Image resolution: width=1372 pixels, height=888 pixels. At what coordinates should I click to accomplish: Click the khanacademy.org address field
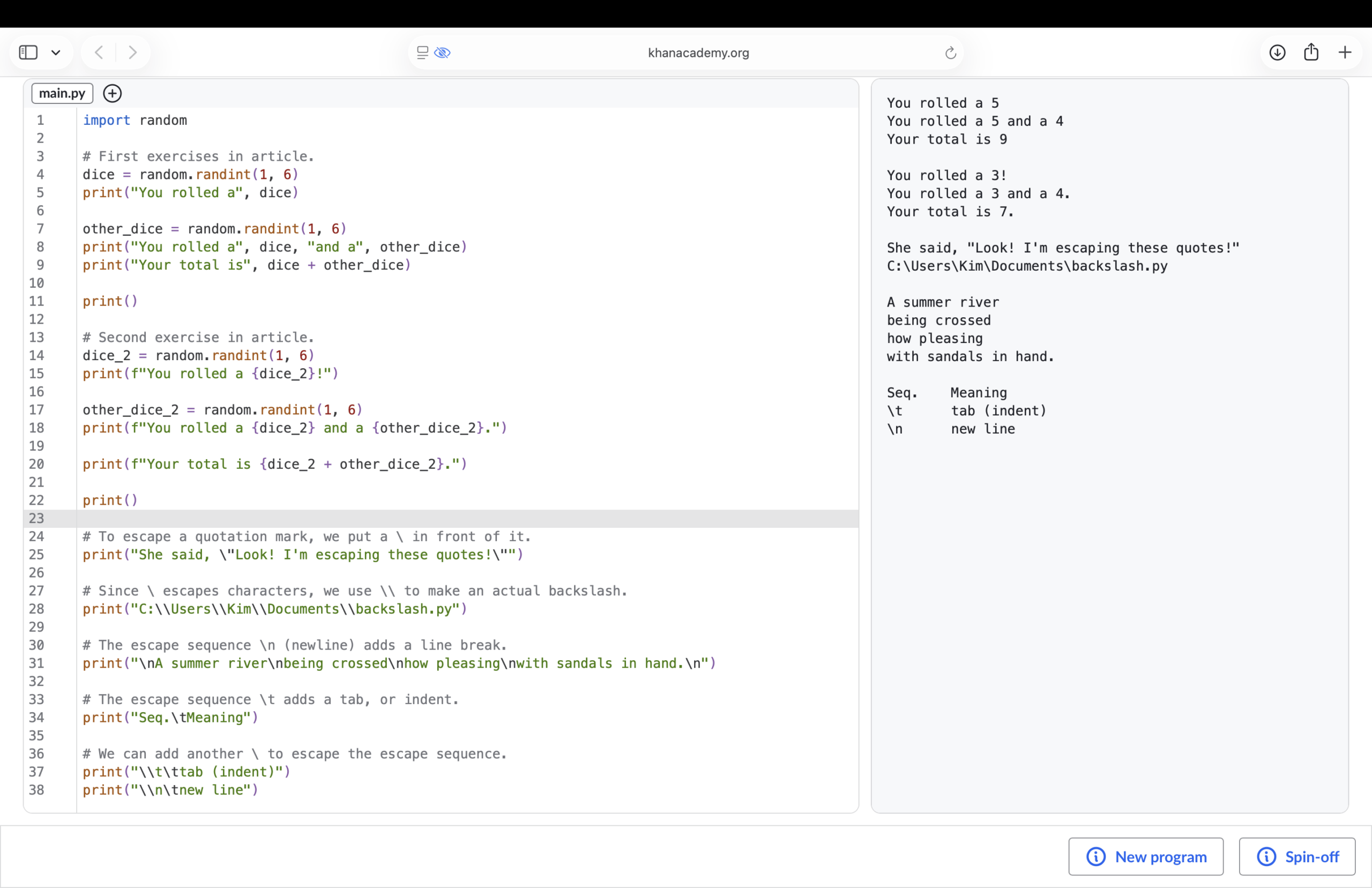698,53
